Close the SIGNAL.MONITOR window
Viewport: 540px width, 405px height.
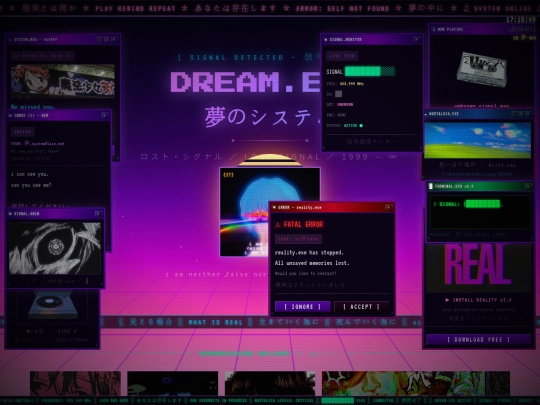click(x=417, y=39)
